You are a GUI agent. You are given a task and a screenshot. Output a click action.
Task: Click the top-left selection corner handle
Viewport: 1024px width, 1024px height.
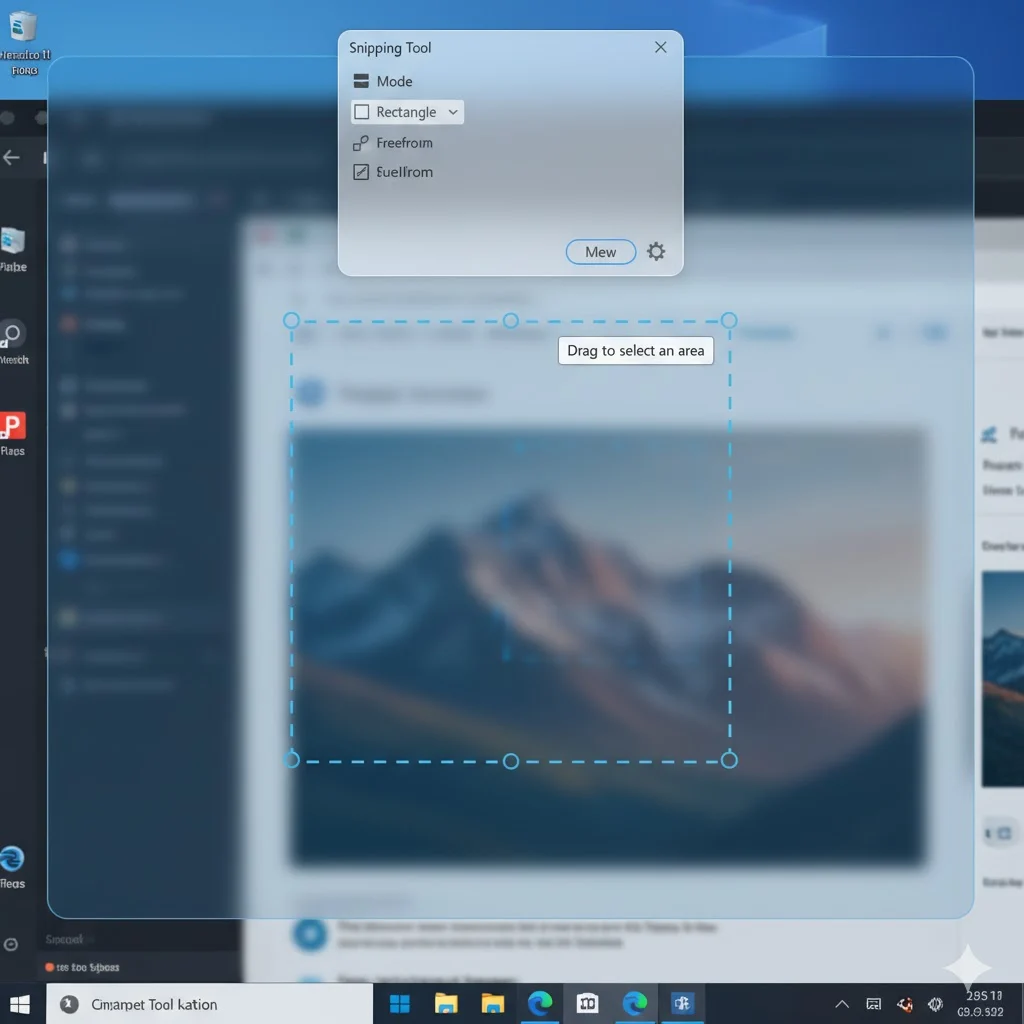(292, 321)
